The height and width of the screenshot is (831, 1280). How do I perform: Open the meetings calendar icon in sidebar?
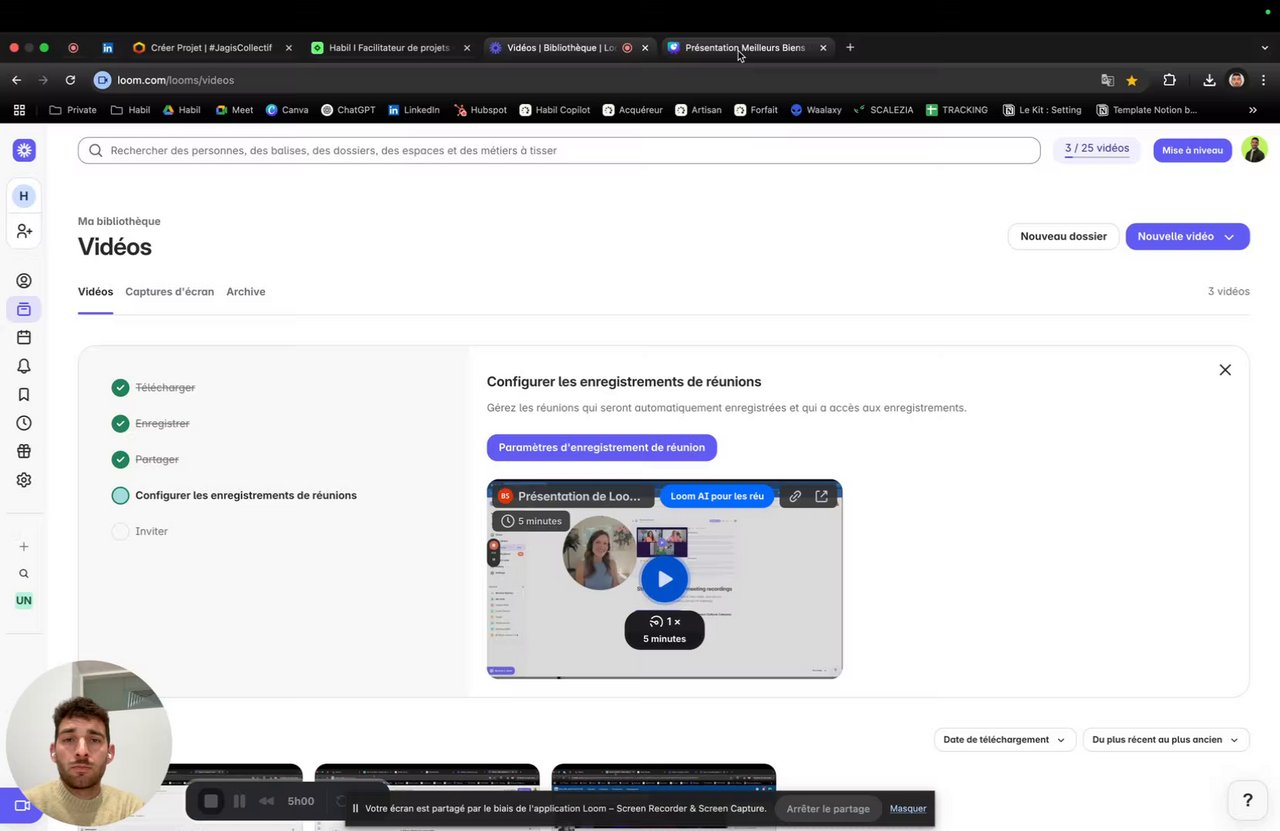pyautogui.click(x=24, y=338)
